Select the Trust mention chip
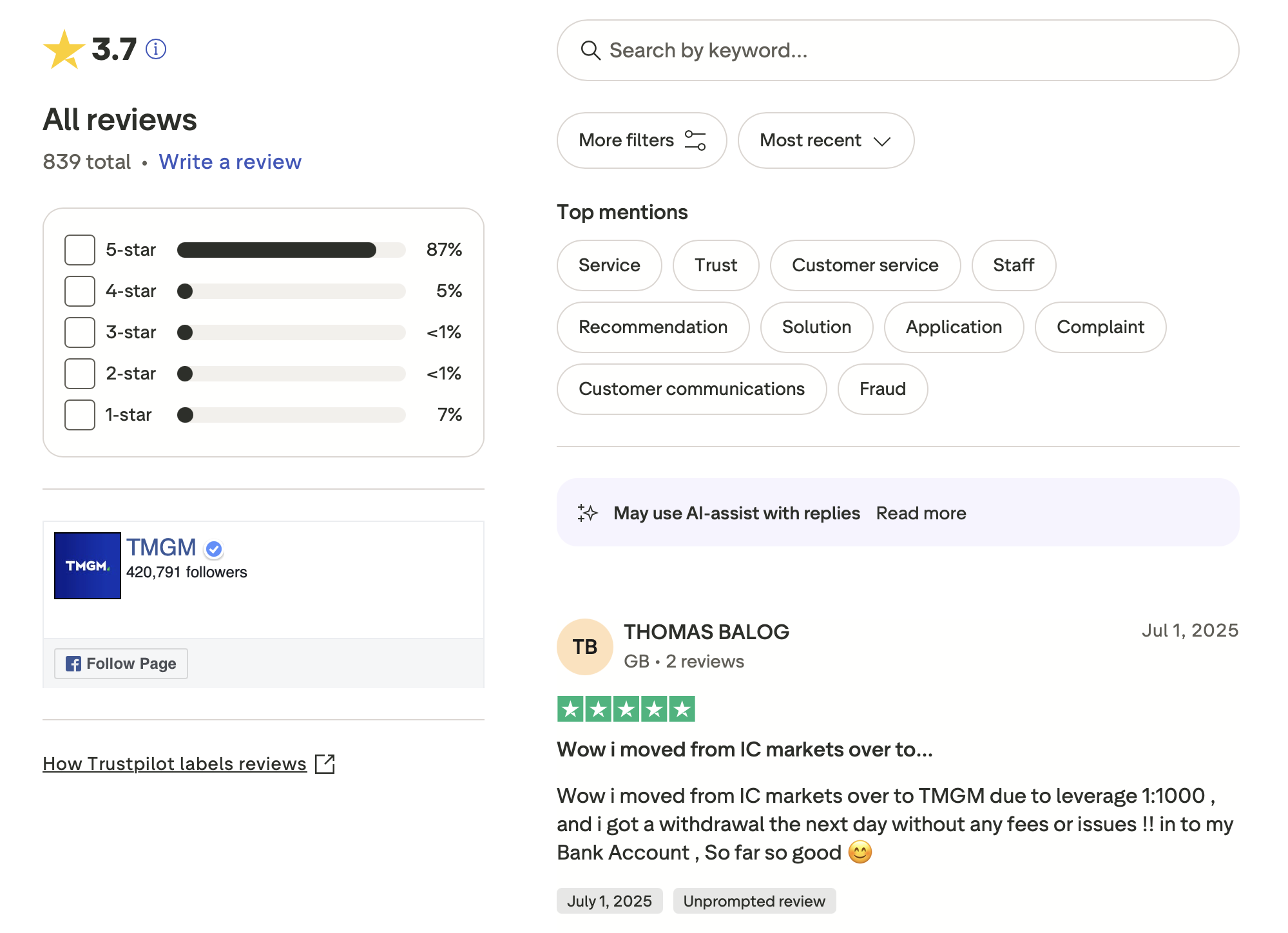Screen dimensions: 1288x933 (716, 265)
